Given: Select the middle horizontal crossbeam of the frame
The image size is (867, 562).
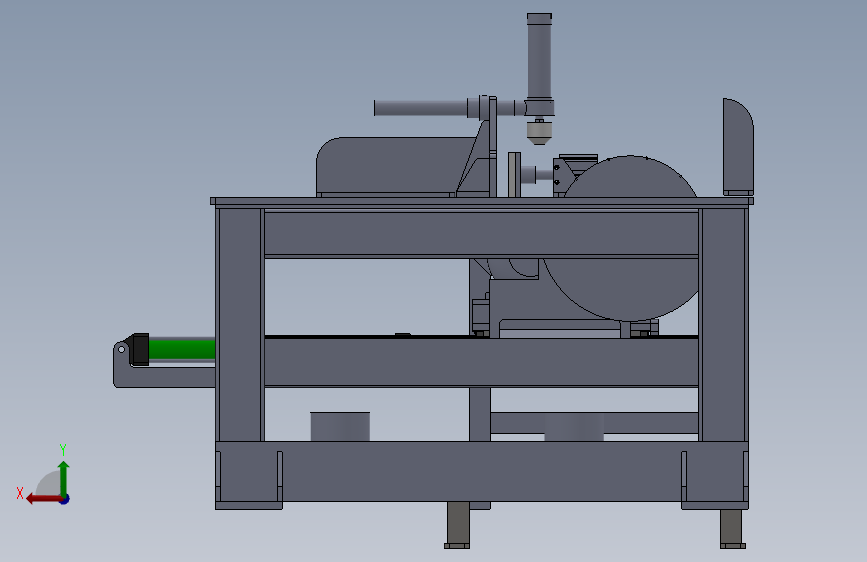Looking at the screenshot, I should coord(481,362).
